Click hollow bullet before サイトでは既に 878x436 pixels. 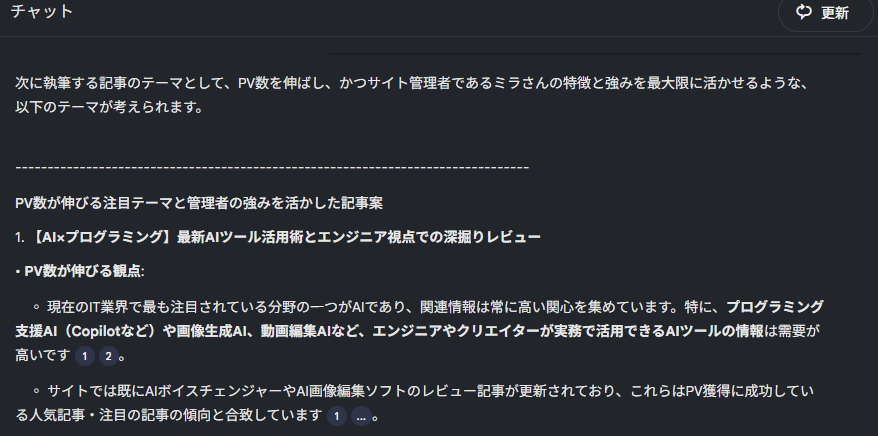[x=37, y=390]
